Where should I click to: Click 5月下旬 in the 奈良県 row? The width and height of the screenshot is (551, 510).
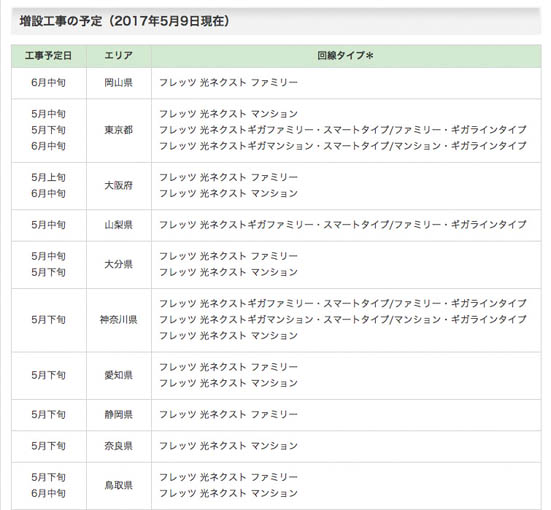tap(48, 446)
